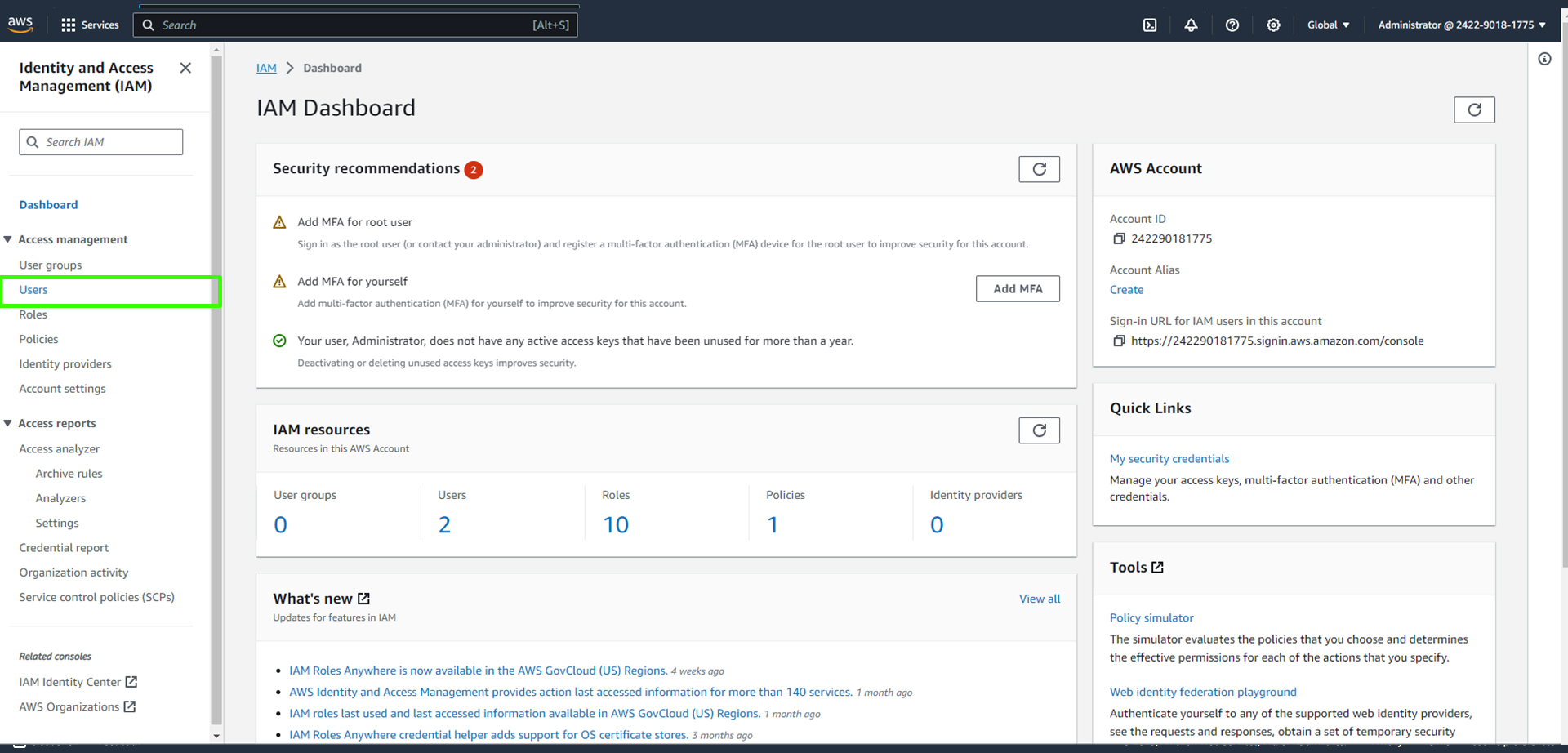The height and width of the screenshot is (753, 1568).
Task: Click the AWS logo home icon
Action: pos(20,25)
